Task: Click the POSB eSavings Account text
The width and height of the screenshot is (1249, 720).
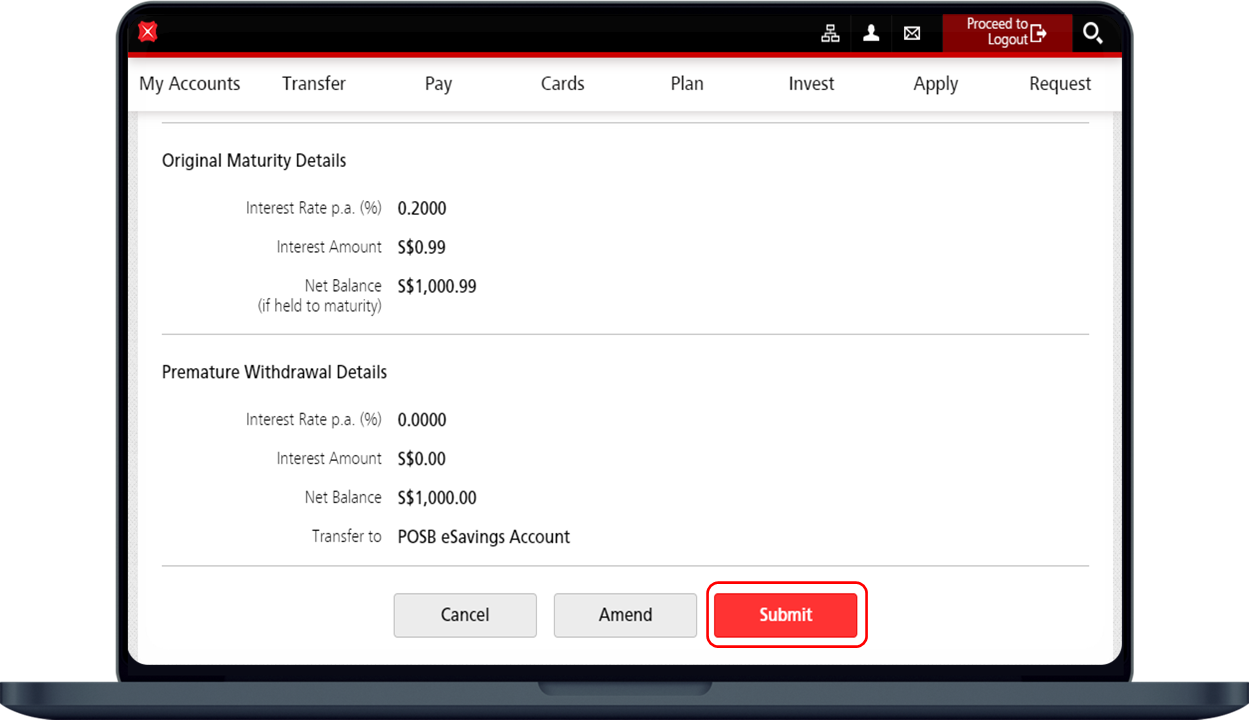Action: [x=484, y=537]
